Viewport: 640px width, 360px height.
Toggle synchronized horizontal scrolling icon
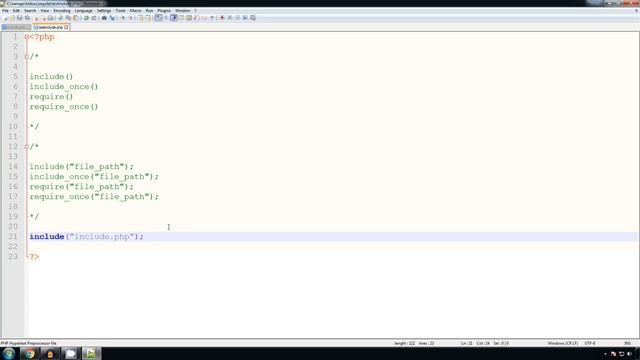tap(148, 18)
